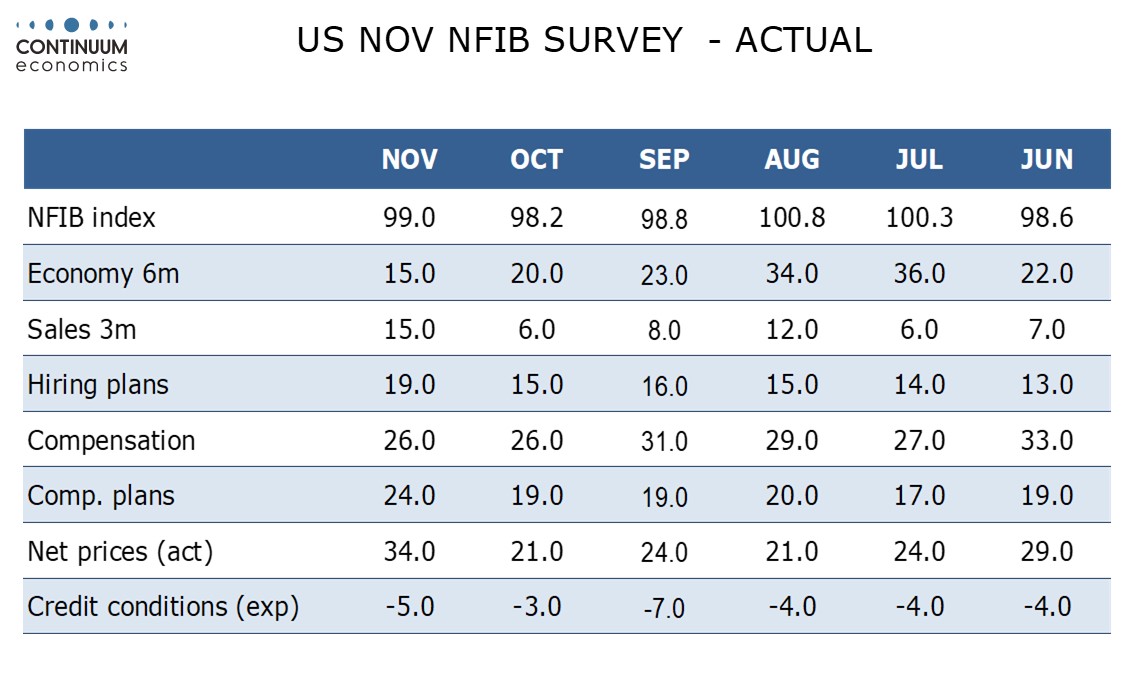Select the JUN column header

tap(1047, 160)
